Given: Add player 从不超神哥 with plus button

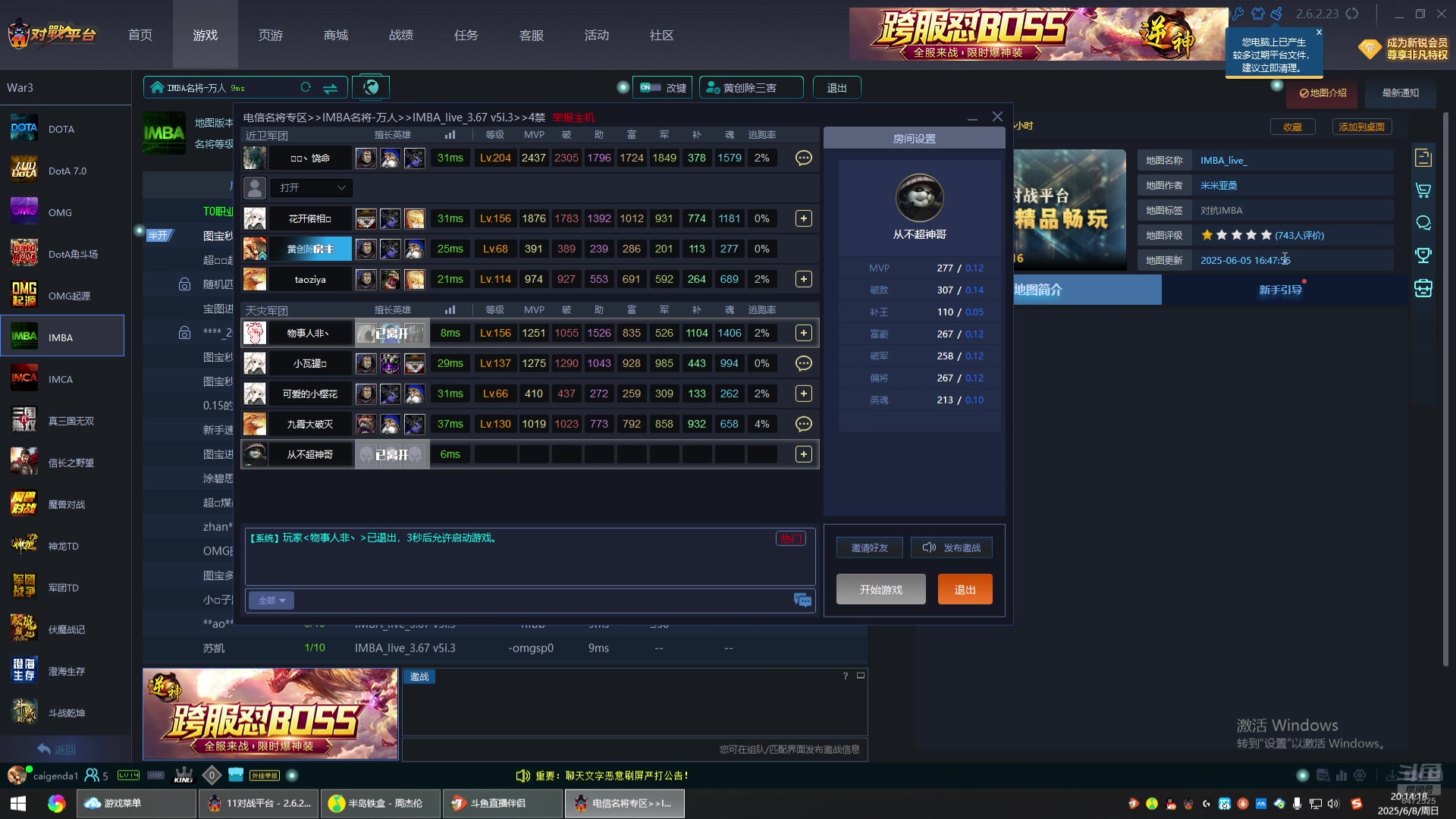Looking at the screenshot, I should (x=803, y=454).
